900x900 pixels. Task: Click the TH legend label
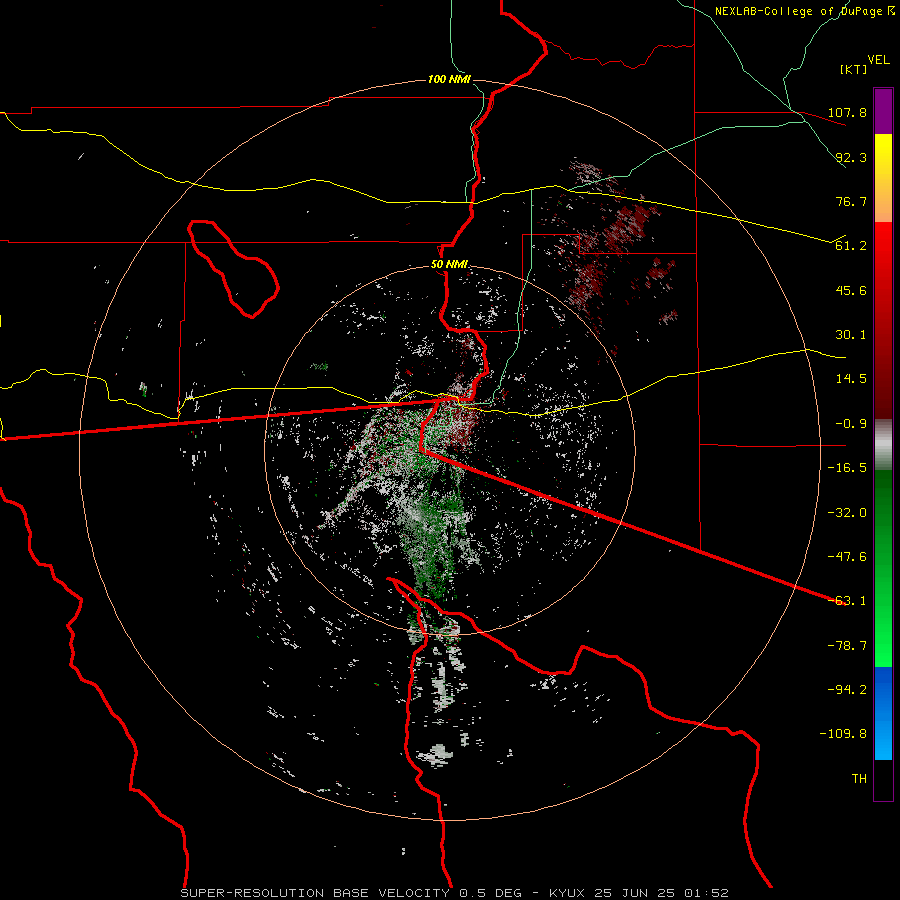859,779
